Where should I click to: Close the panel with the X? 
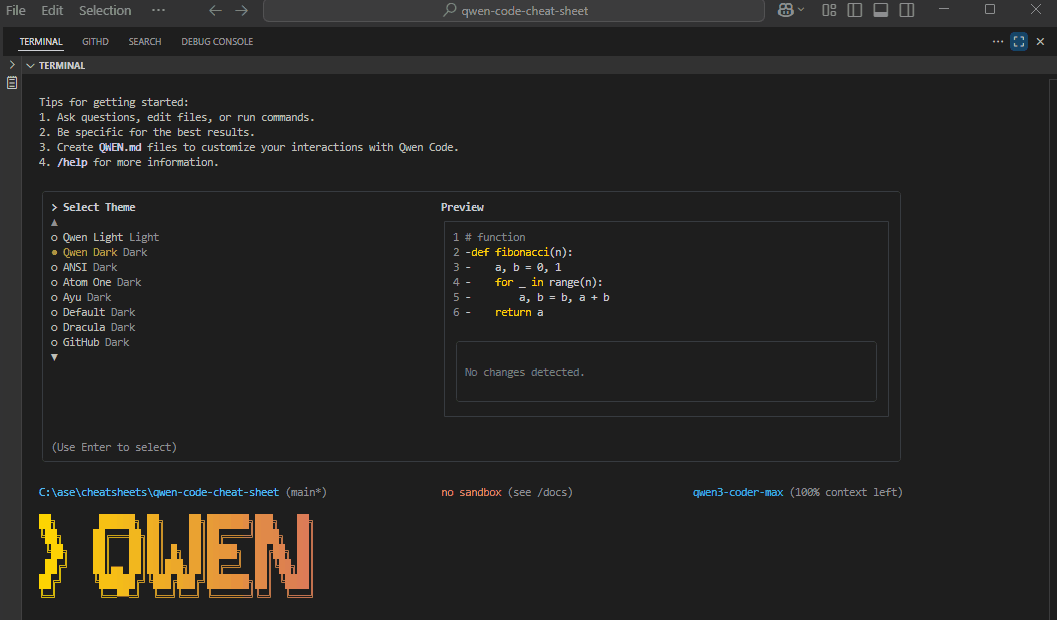1040,42
